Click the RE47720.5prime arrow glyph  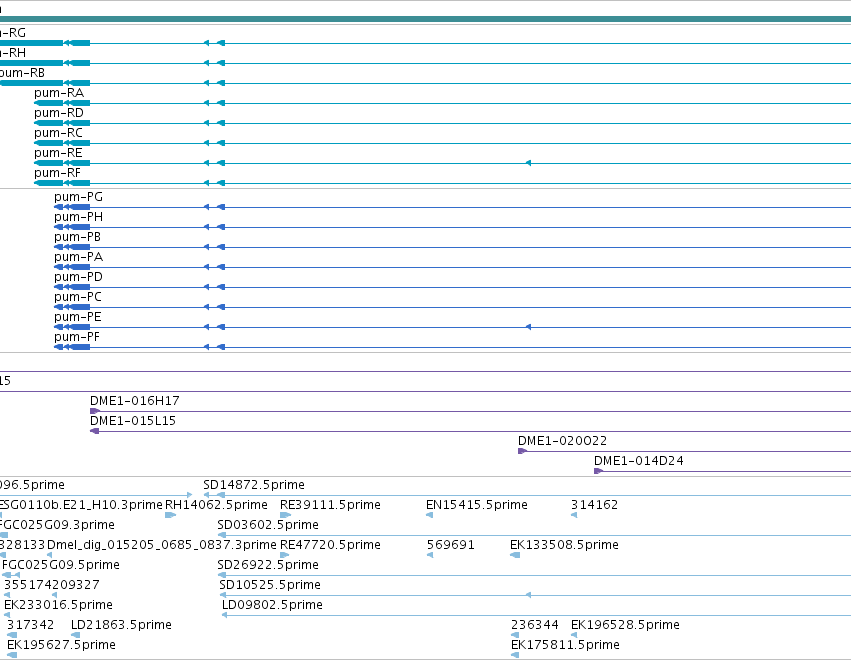(284, 555)
